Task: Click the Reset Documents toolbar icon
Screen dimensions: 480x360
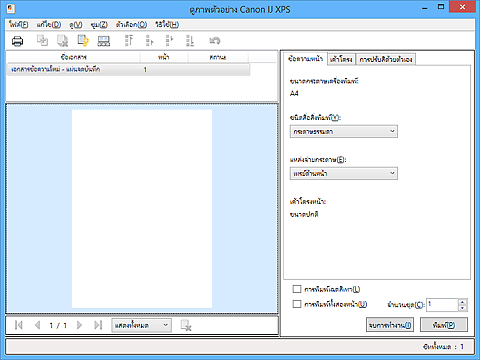Action: pos(83,41)
